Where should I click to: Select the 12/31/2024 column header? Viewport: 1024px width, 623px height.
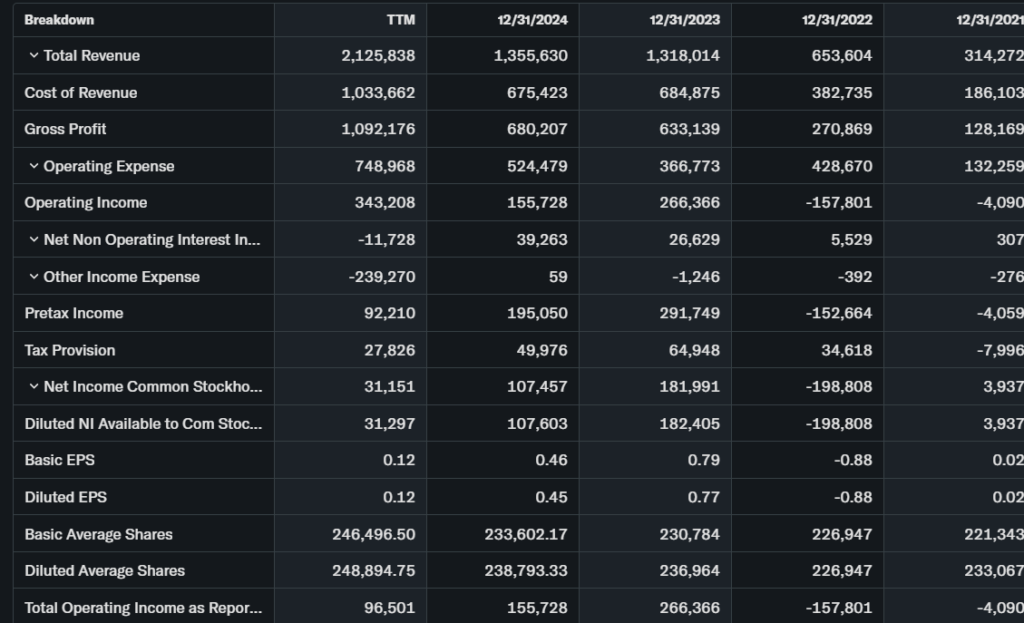point(532,20)
